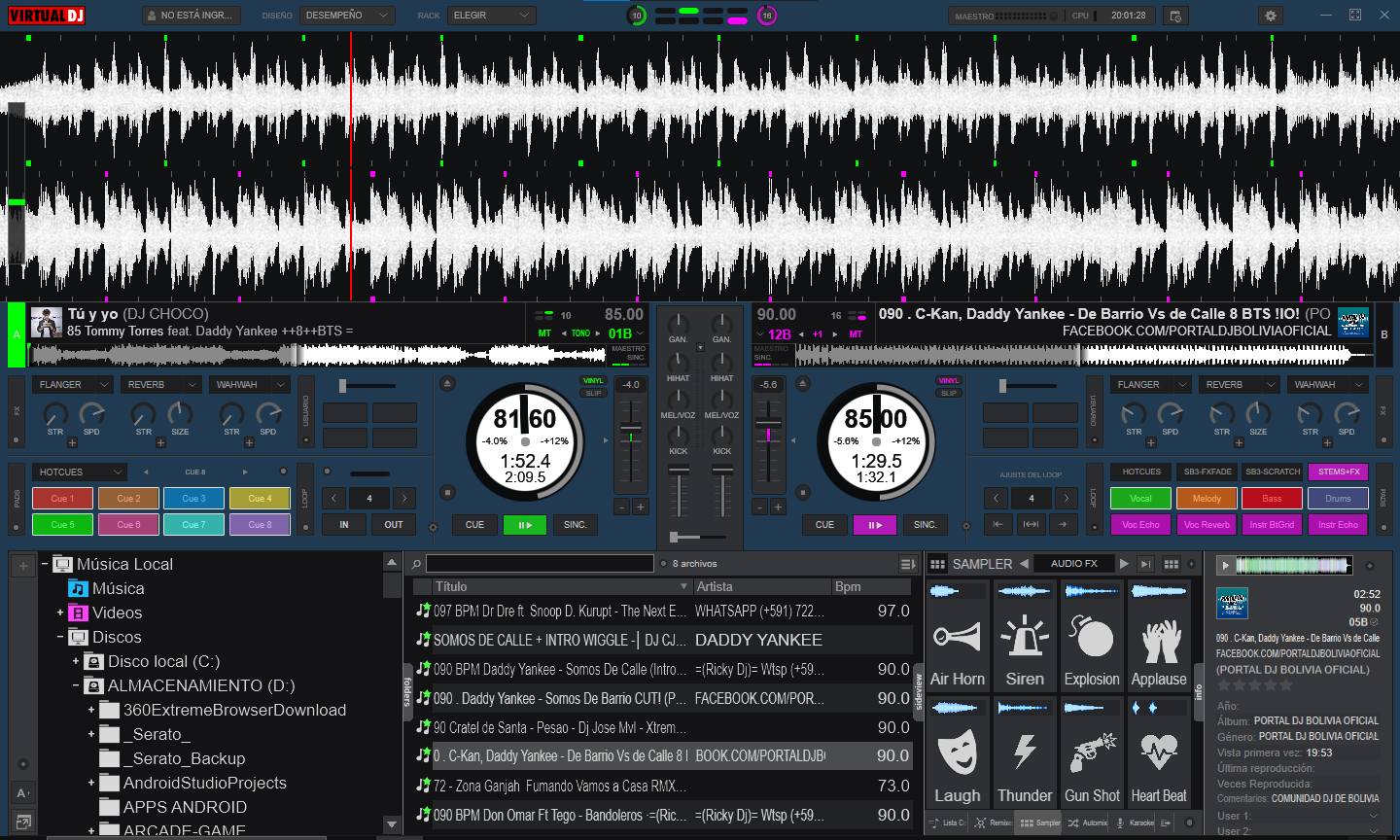
Task: Trigger the Air Horn sample
Action: (958, 636)
